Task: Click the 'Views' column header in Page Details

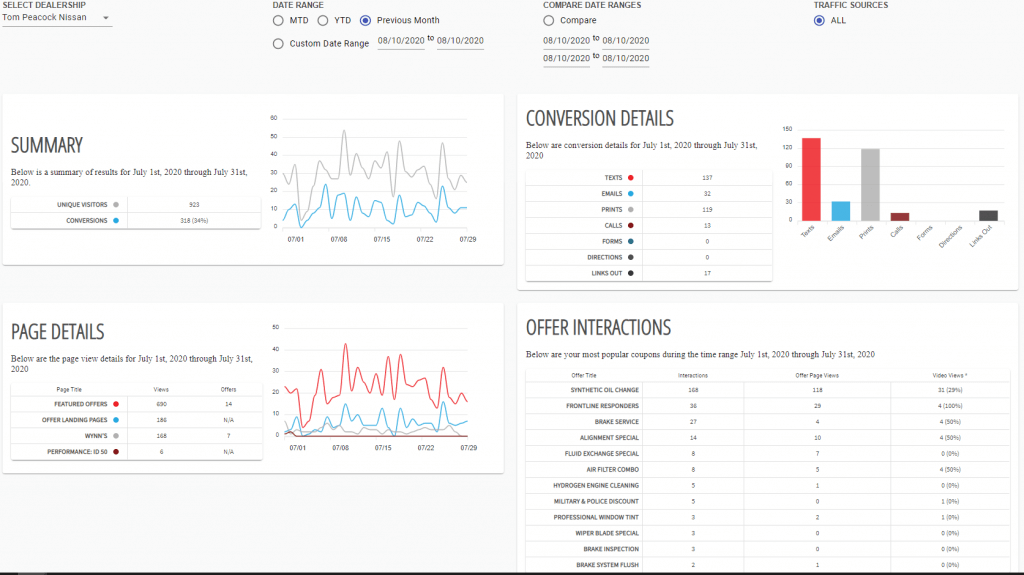Action: tap(161, 389)
